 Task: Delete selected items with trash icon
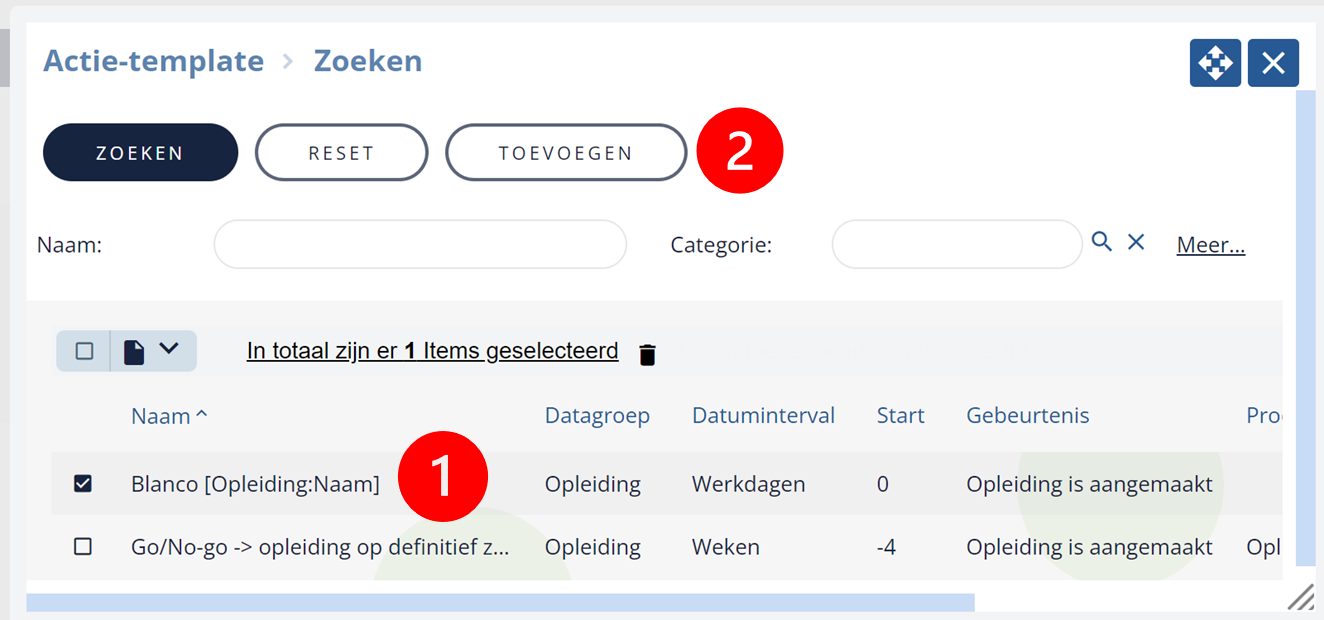click(648, 354)
